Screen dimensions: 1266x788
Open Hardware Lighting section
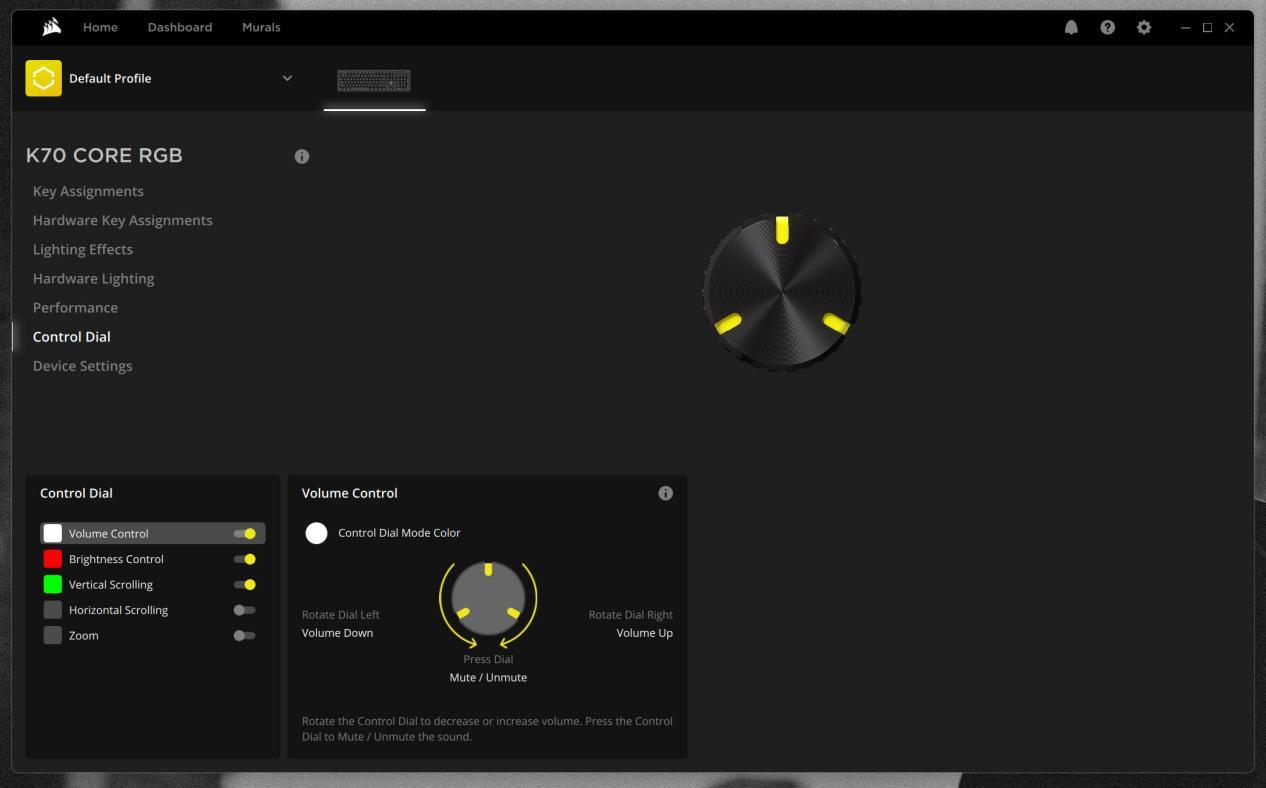94,278
